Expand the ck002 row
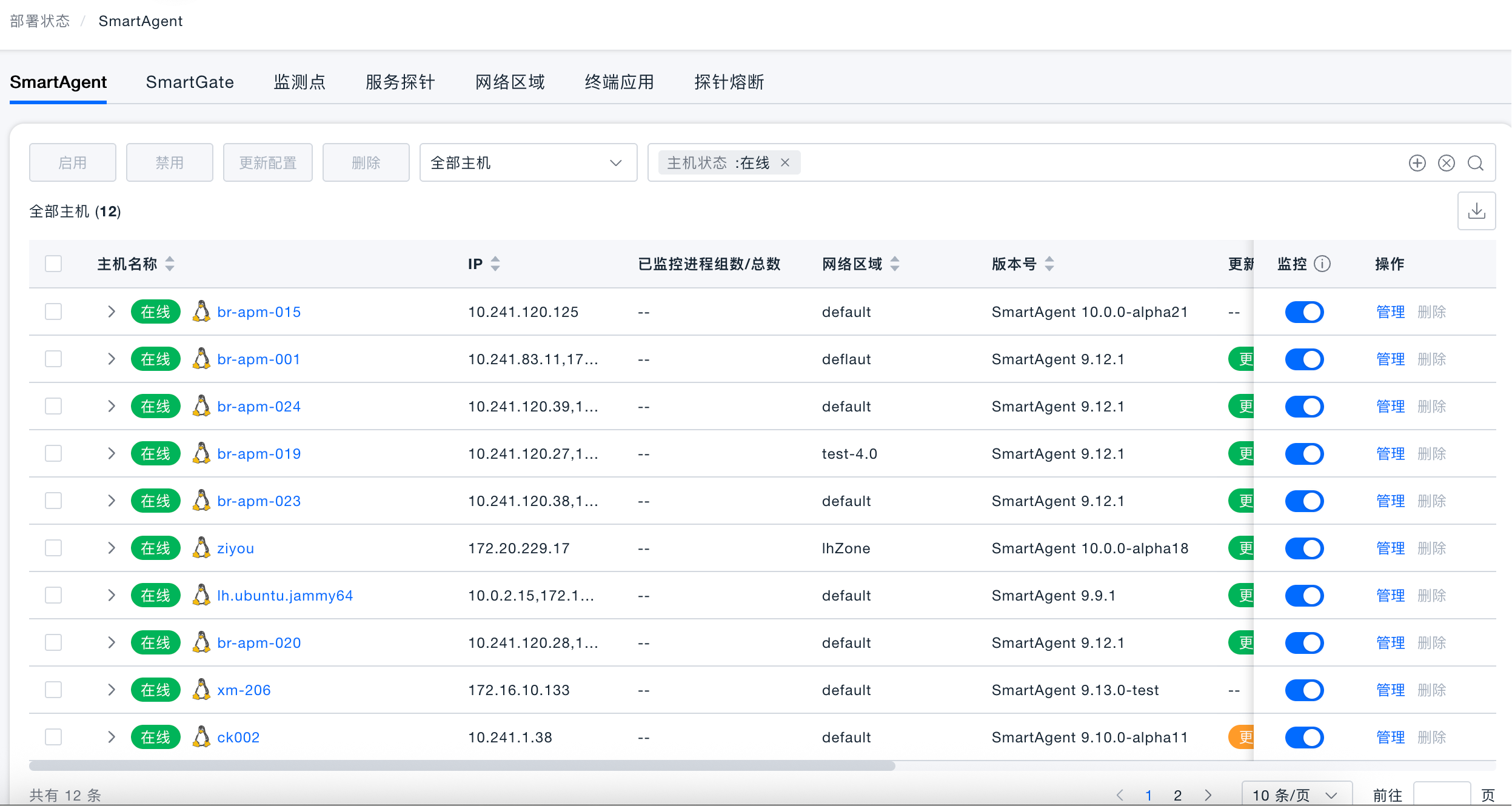This screenshot has width=1512, height=806. [x=112, y=737]
